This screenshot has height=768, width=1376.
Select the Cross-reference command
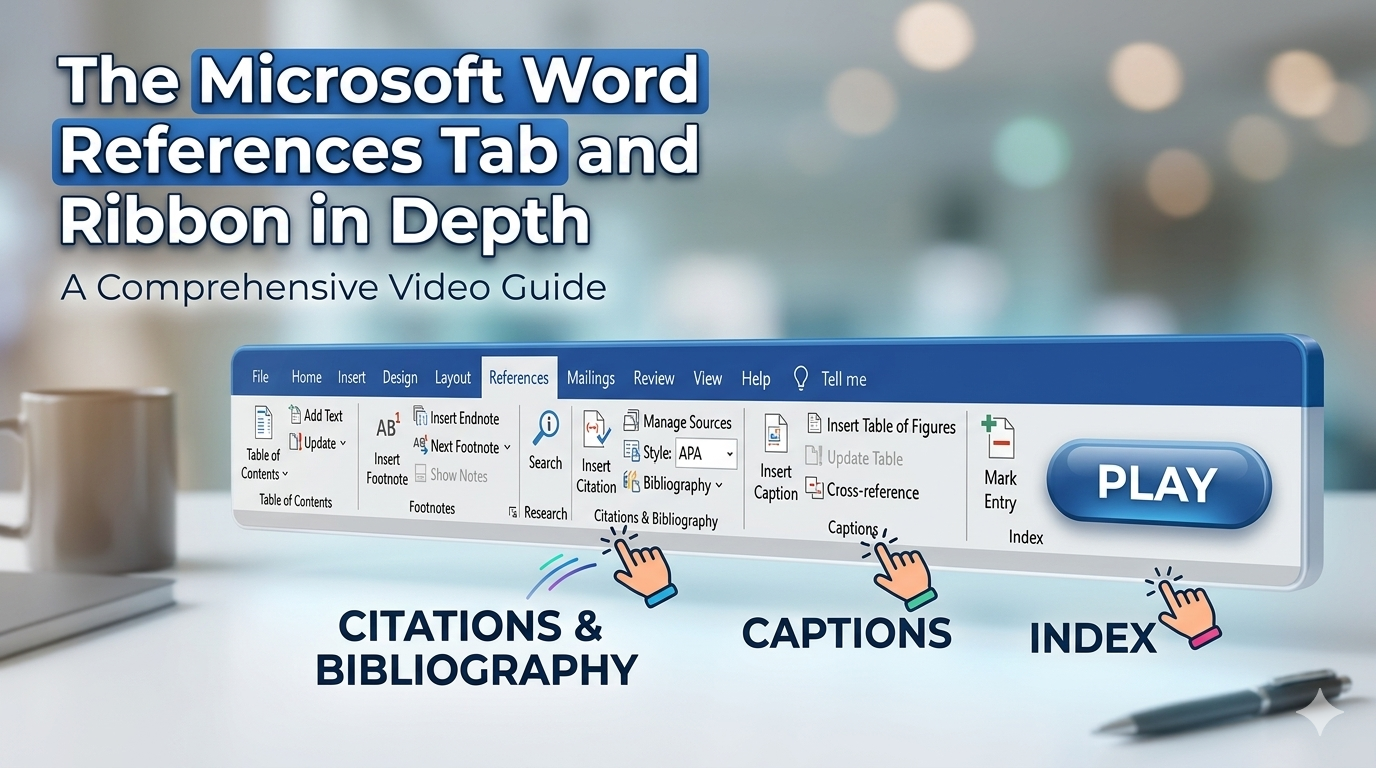(862, 491)
